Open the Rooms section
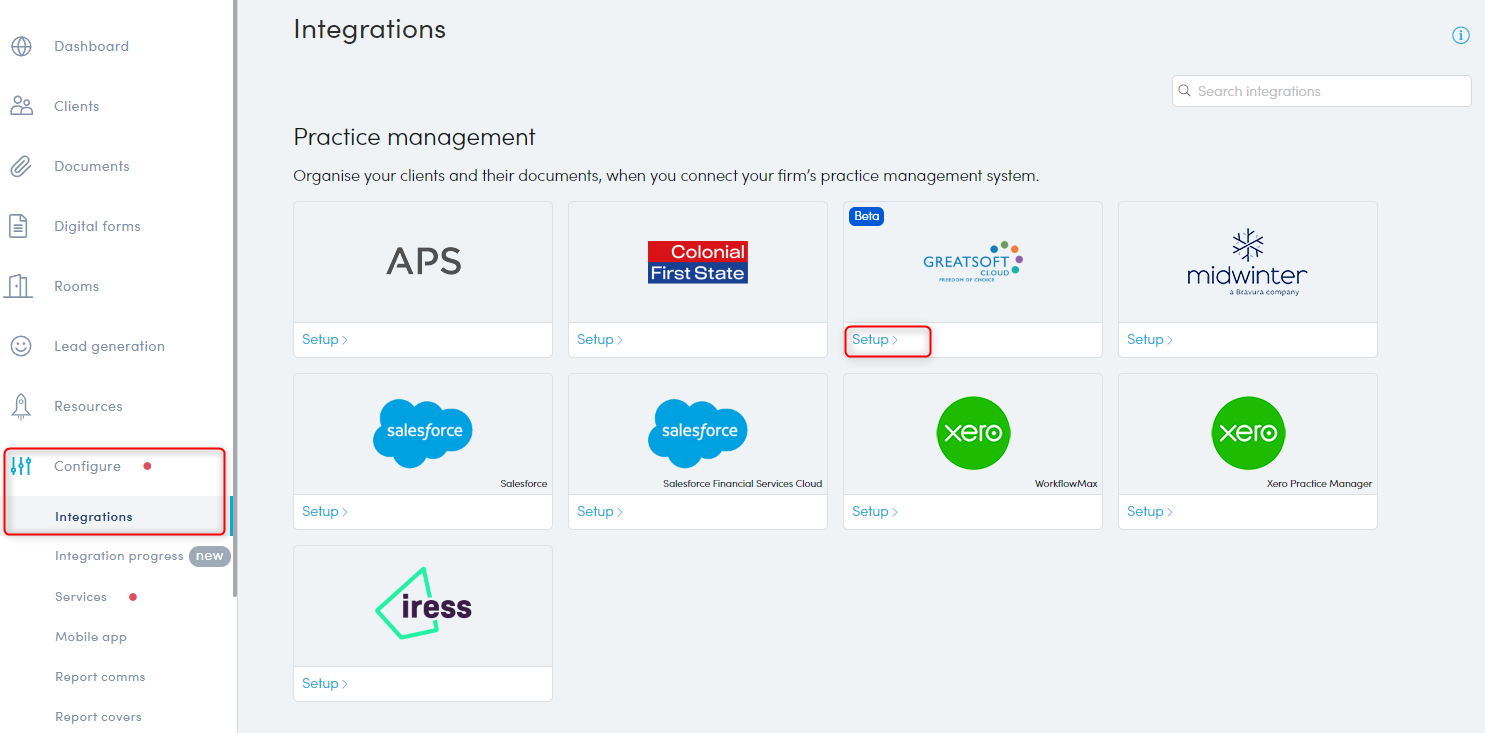Image resolution: width=1485 pixels, height=733 pixels. point(76,286)
